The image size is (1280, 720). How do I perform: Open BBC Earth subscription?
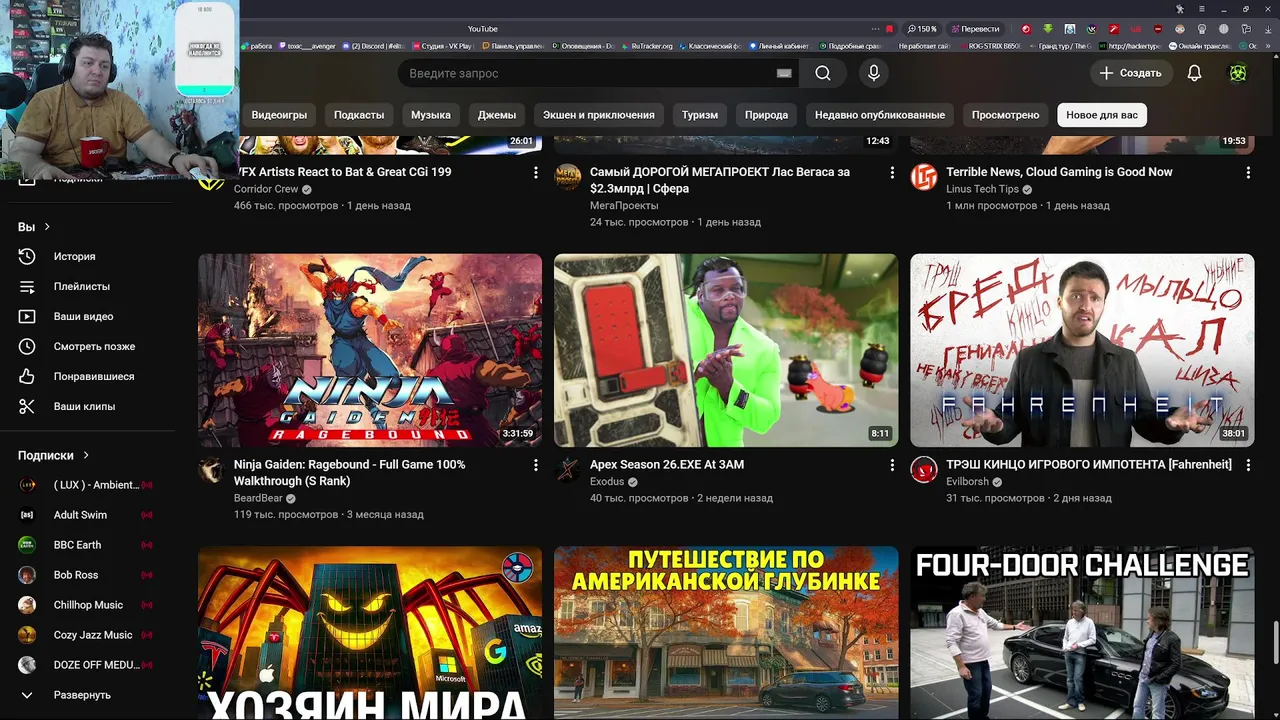[88, 545]
